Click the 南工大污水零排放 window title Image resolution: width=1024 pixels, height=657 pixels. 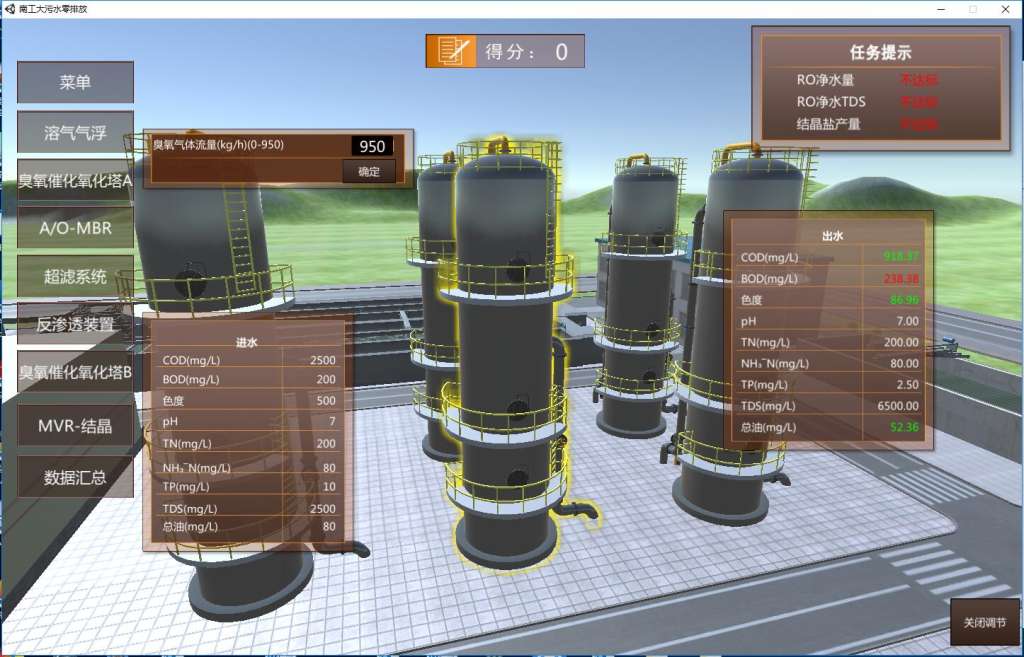53,9
